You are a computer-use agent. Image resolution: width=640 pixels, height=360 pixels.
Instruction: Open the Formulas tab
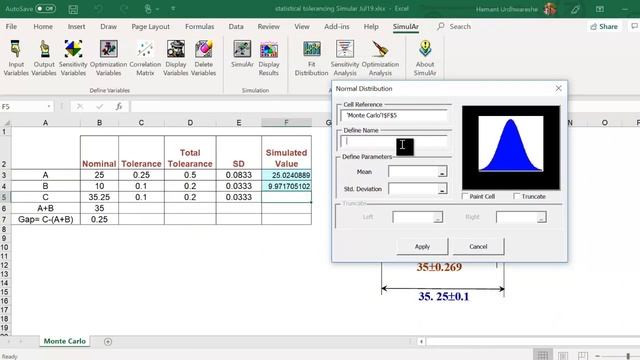click(x=199, y=27)
